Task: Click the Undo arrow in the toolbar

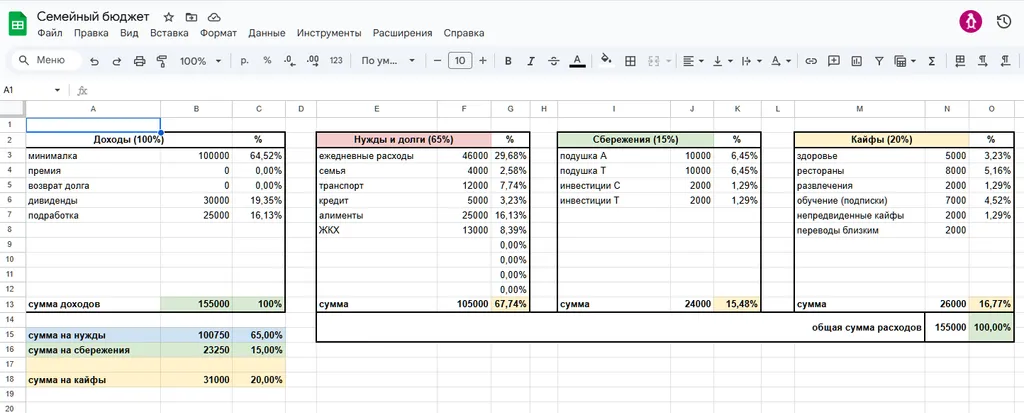Action: [94, 61]
